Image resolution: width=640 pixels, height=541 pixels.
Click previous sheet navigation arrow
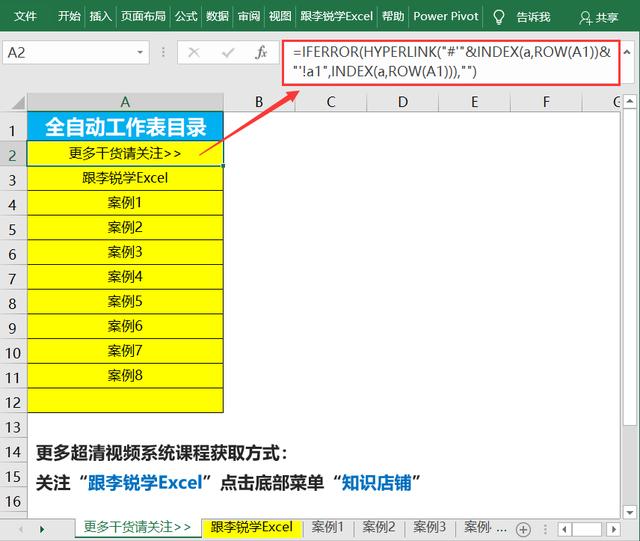(x=20, y=530)
